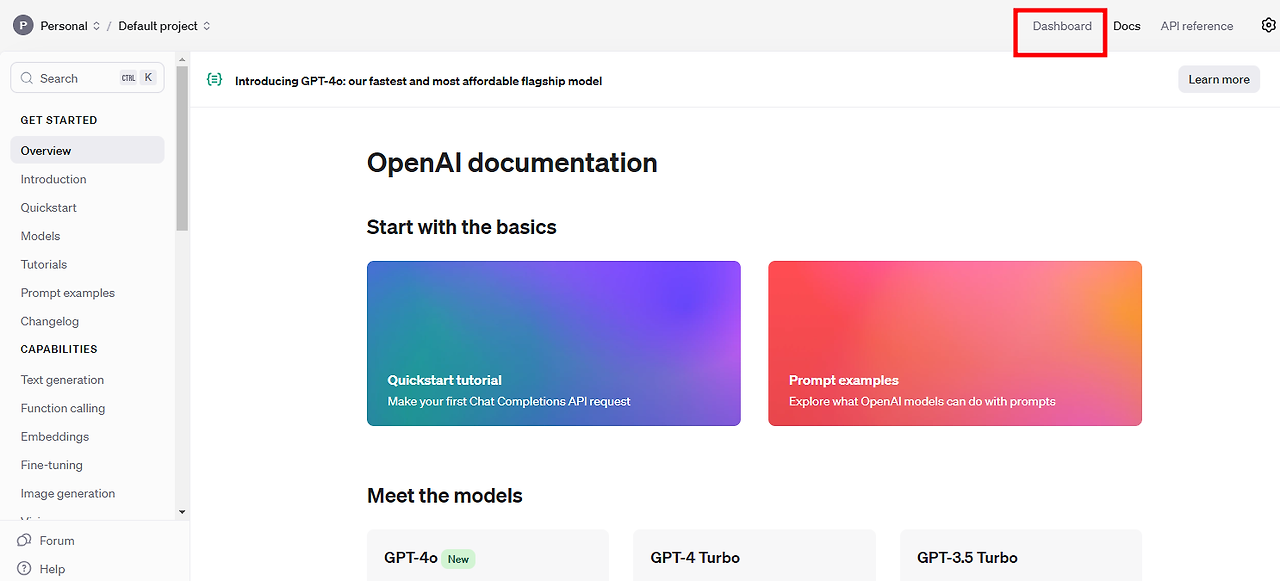Open the Introduction page
1280x581 pixels.
tap(54, 179)
